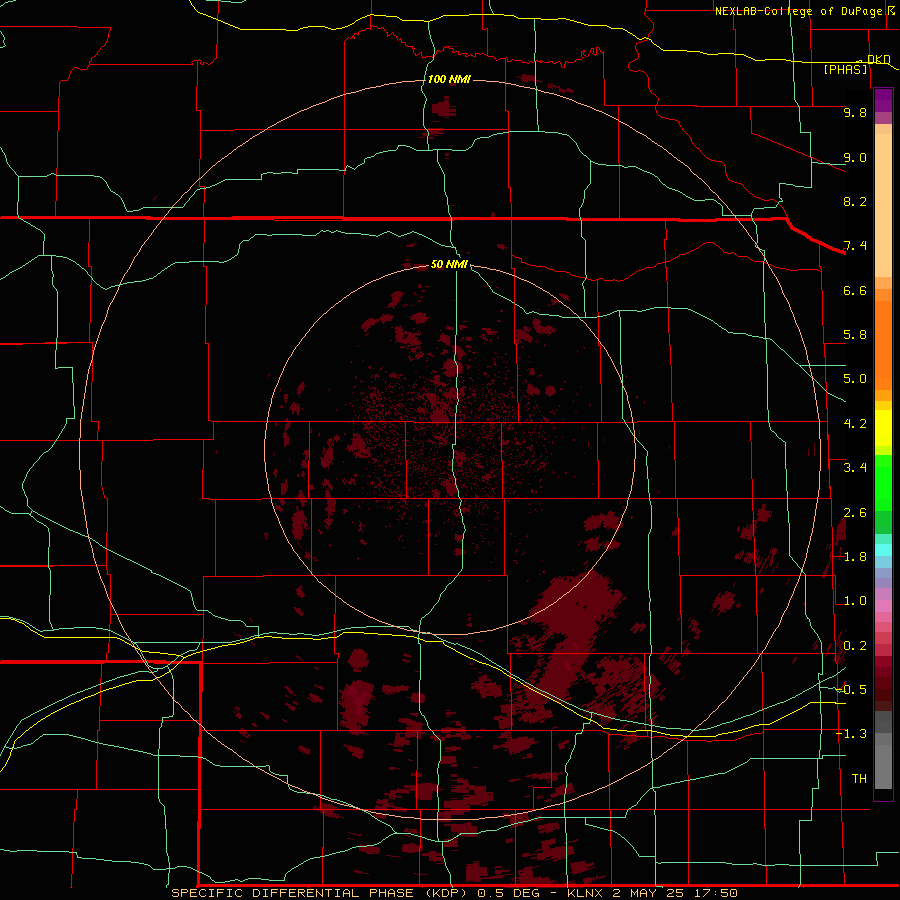Click the -1.3 scale value

(851, 734)
